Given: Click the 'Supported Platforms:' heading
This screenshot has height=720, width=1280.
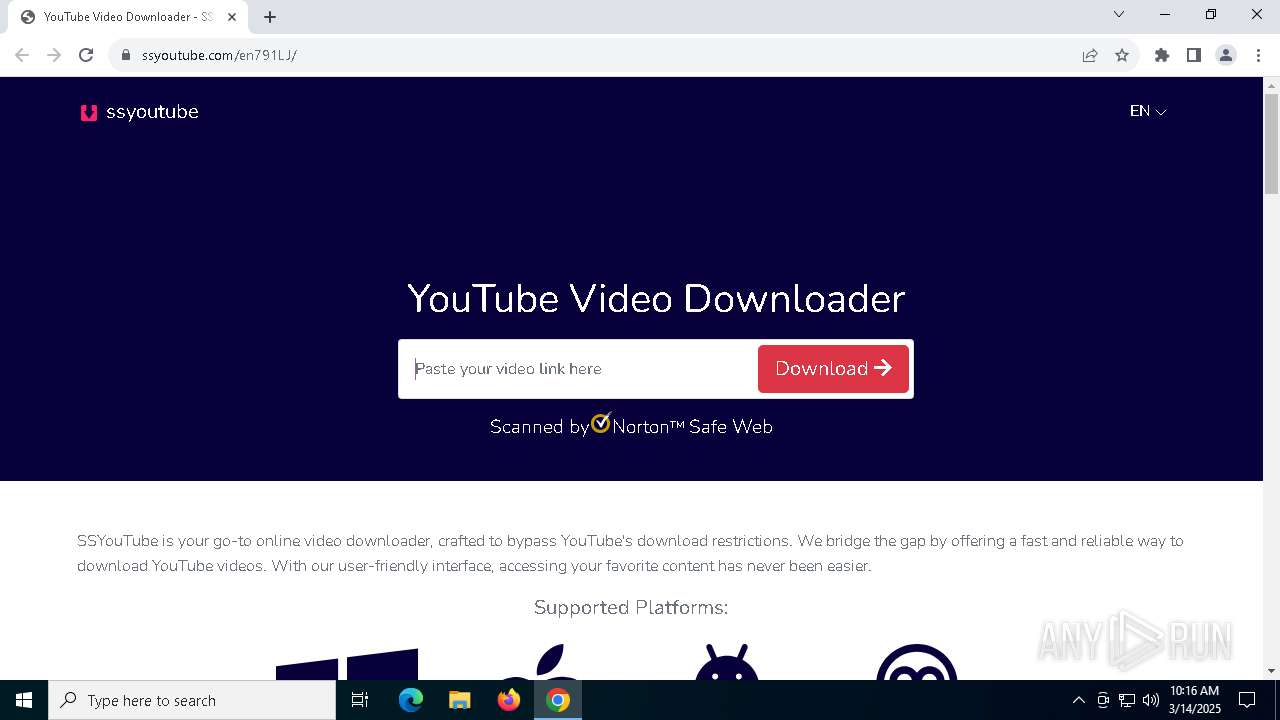Looking at the screenshot, I should (x=631, y=607).
